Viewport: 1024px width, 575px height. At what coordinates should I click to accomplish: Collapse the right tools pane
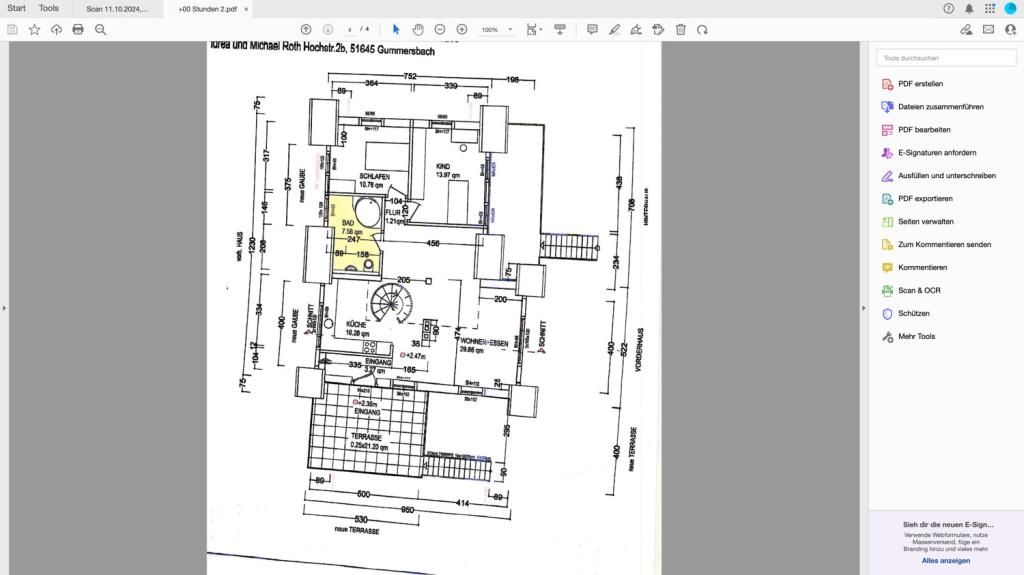[x=864, y=308]
